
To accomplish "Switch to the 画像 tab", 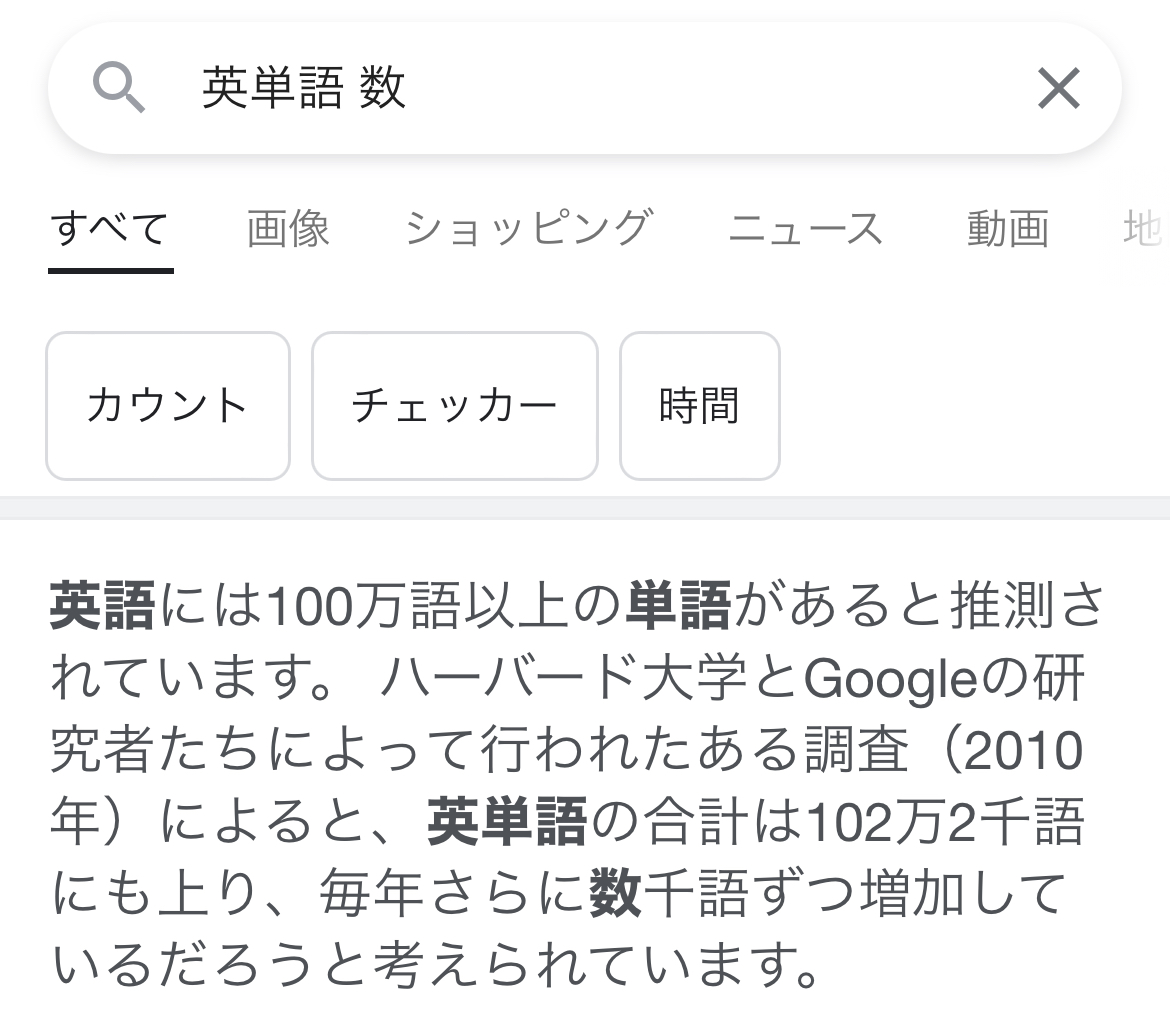I will (288, 229).
